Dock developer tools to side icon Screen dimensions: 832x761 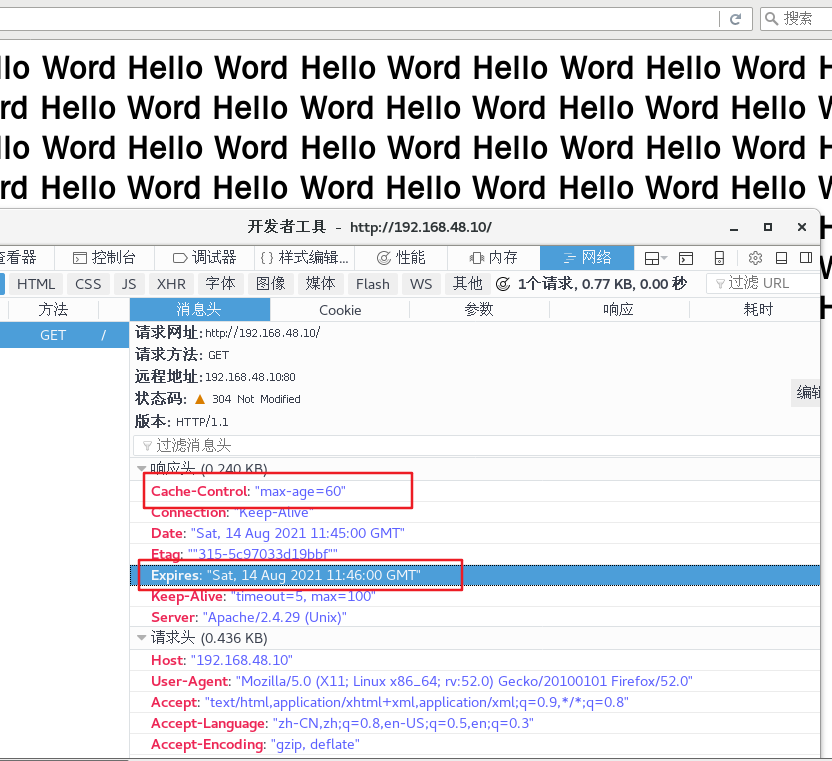click(806, 258)
